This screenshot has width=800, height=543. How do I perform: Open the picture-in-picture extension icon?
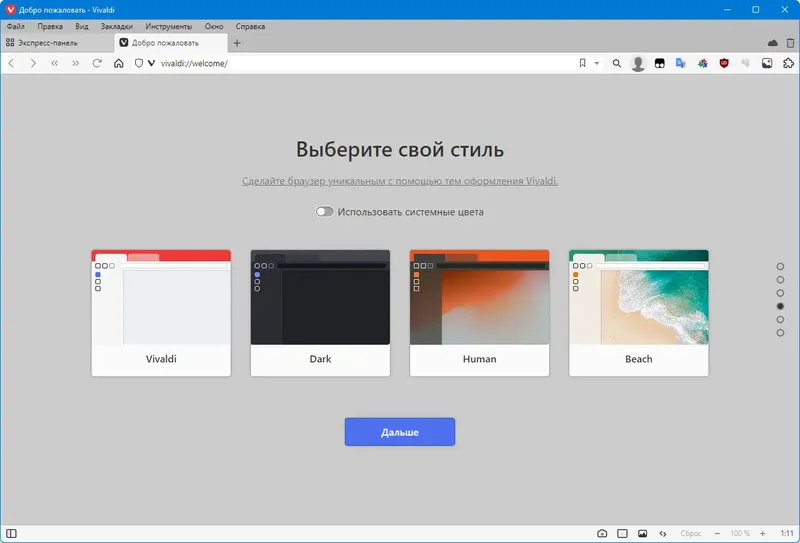[767, 63]
